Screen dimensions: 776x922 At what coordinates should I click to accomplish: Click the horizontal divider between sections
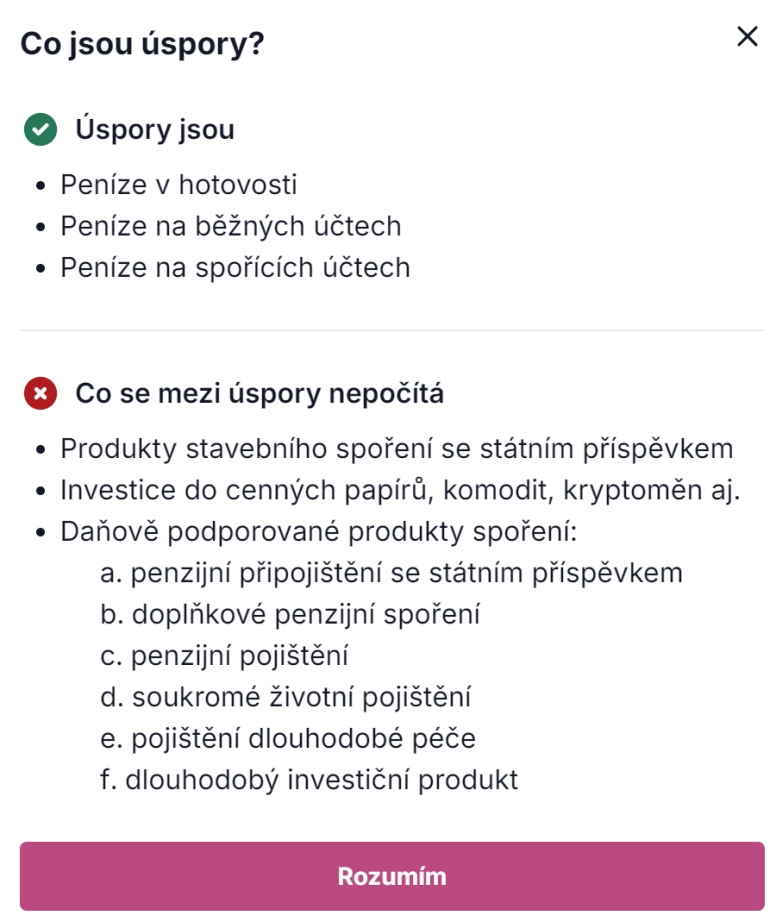tap(392, 330)
